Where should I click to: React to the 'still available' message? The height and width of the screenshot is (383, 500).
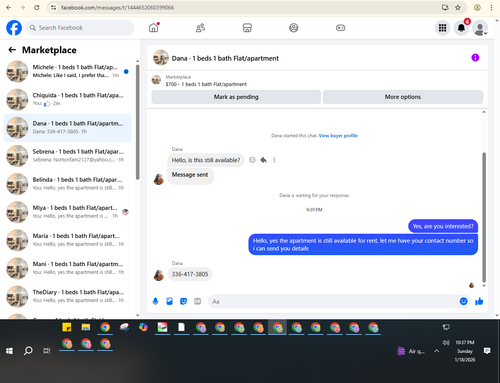point(252,160)
